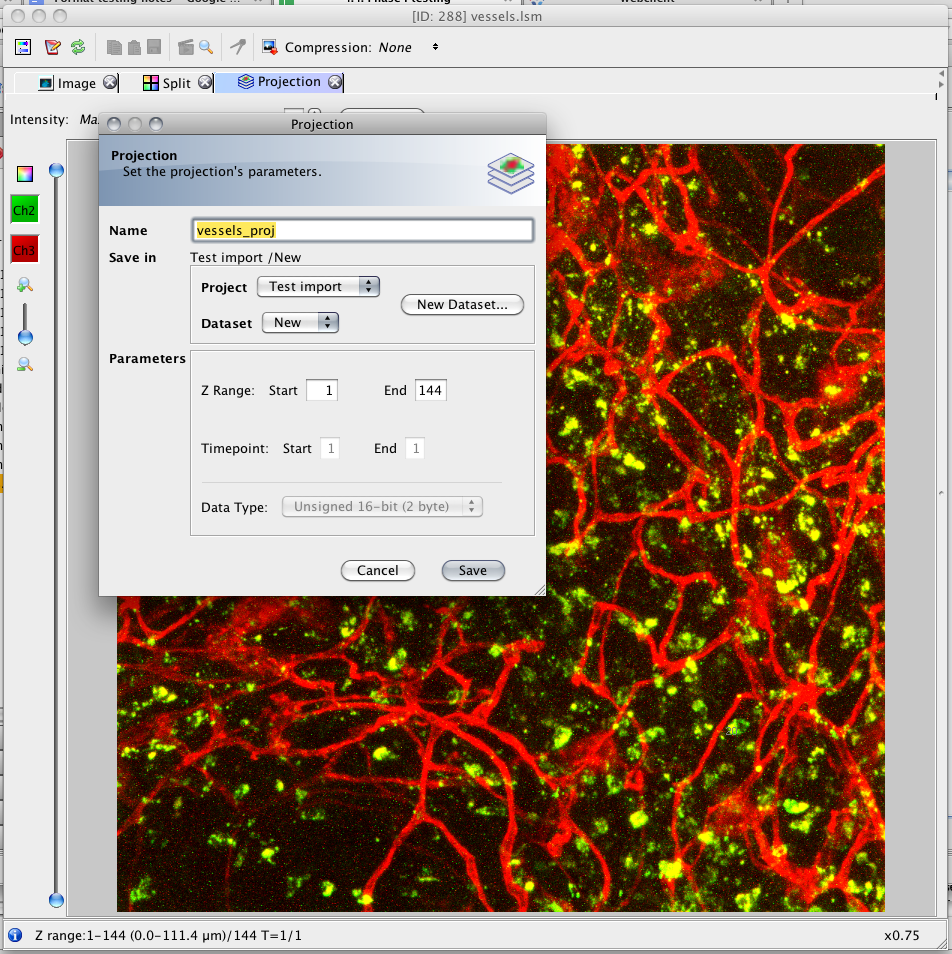Click the color model rainbow square icon
952x954 pixels.
25,174
